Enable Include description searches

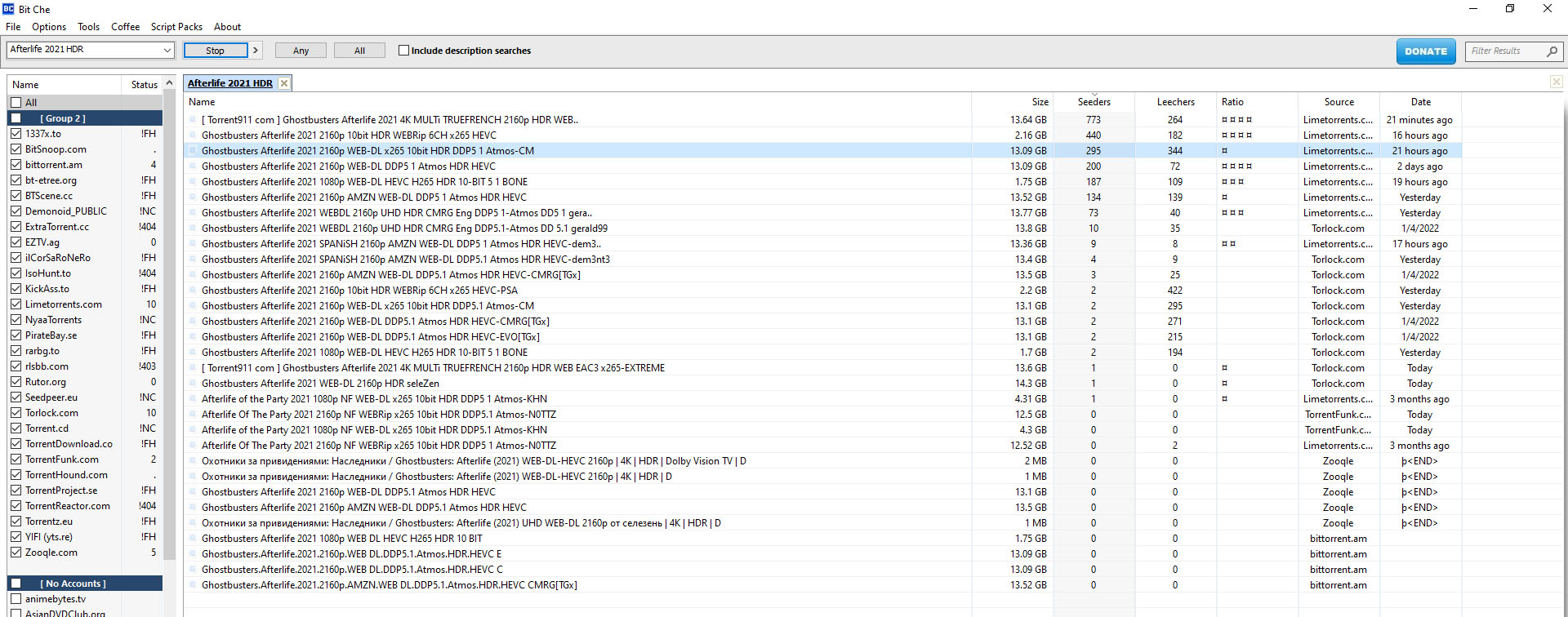403,51
